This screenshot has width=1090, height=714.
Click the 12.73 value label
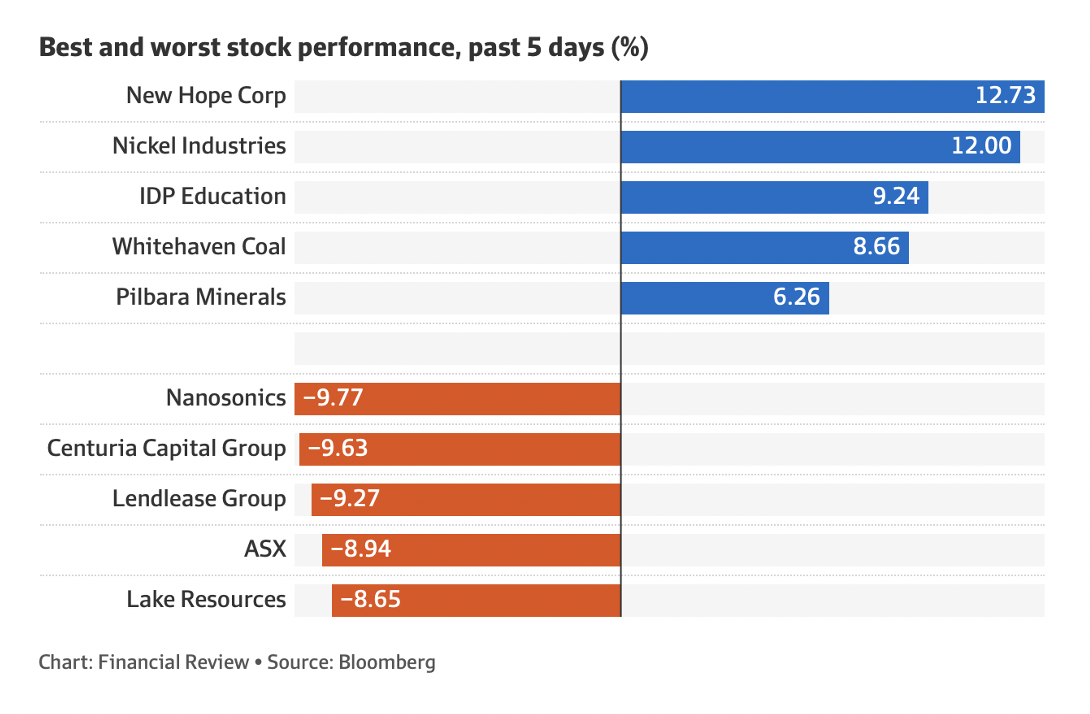click(x=1005, y=96)
